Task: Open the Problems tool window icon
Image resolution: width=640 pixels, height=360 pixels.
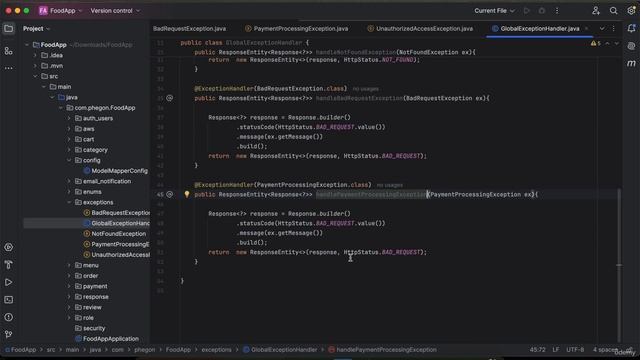Action: click(9, 317)
